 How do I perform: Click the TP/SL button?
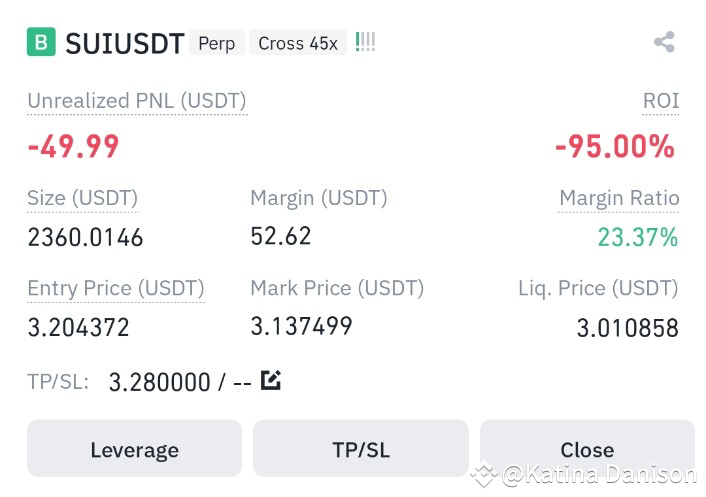click(x=361, y=448)
